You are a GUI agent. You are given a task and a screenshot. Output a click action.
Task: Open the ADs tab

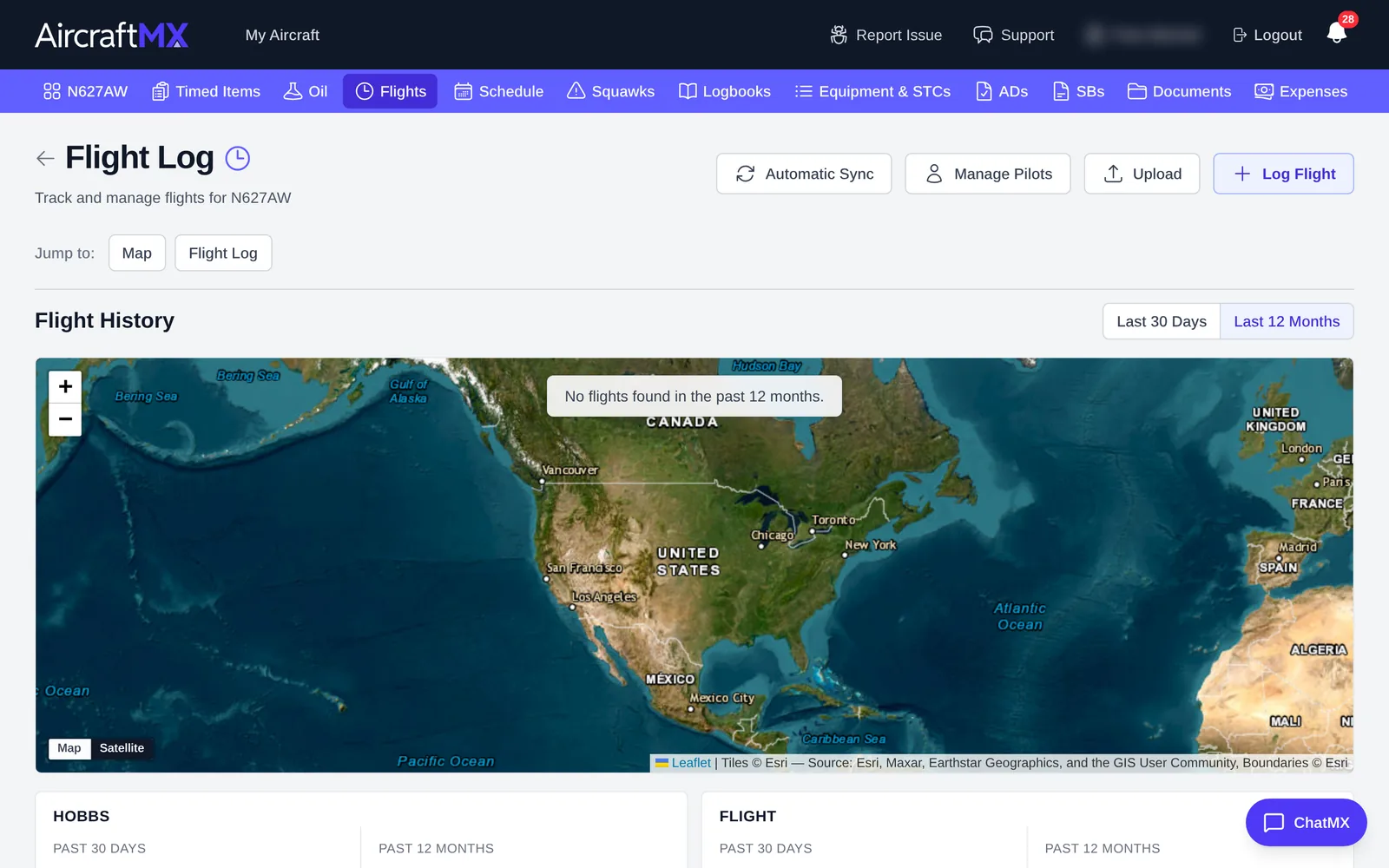click(1002, 91)
